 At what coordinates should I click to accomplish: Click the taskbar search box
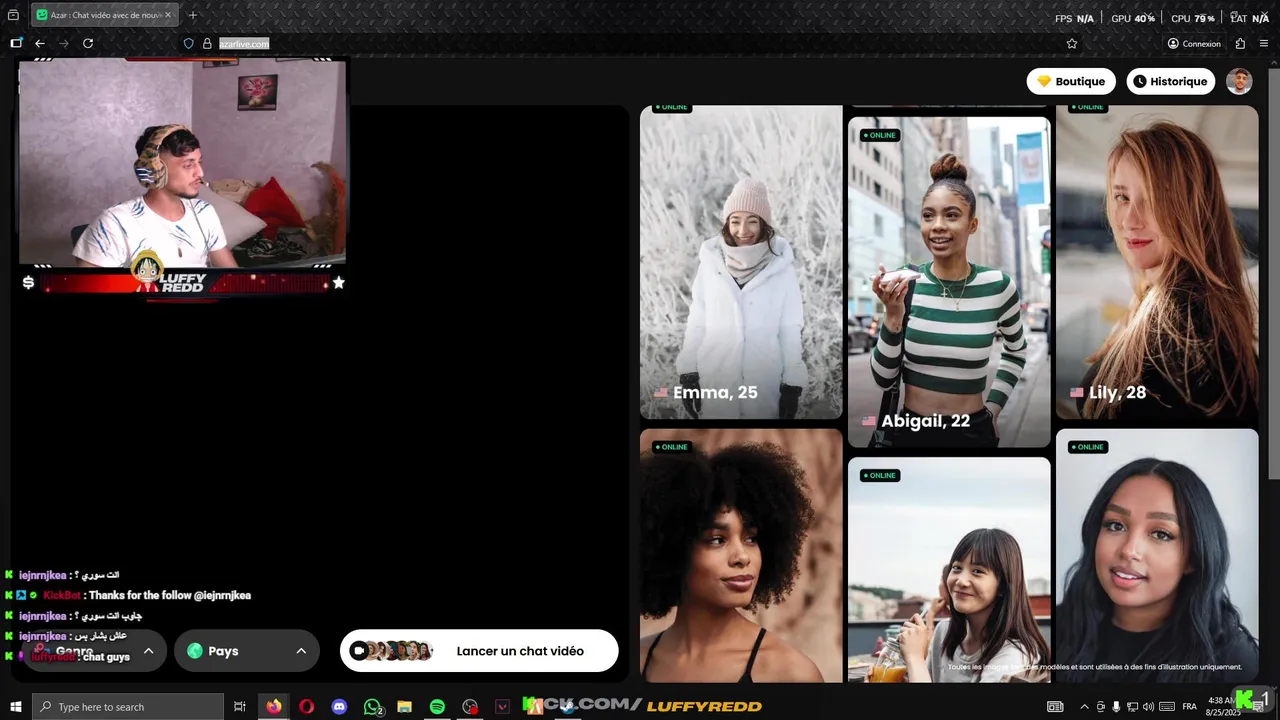pos(127,707)
